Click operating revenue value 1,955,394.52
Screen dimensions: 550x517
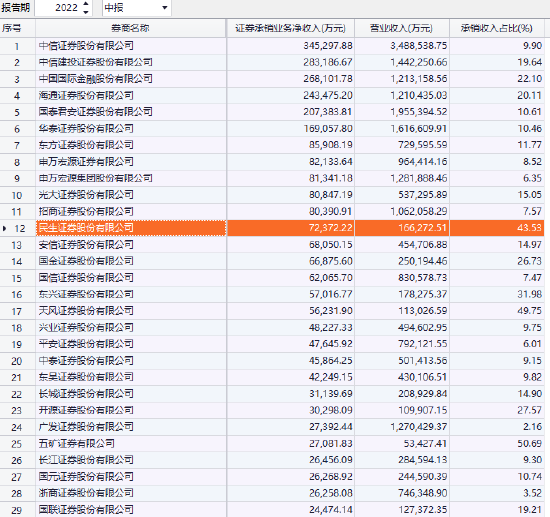click(419, 112)
